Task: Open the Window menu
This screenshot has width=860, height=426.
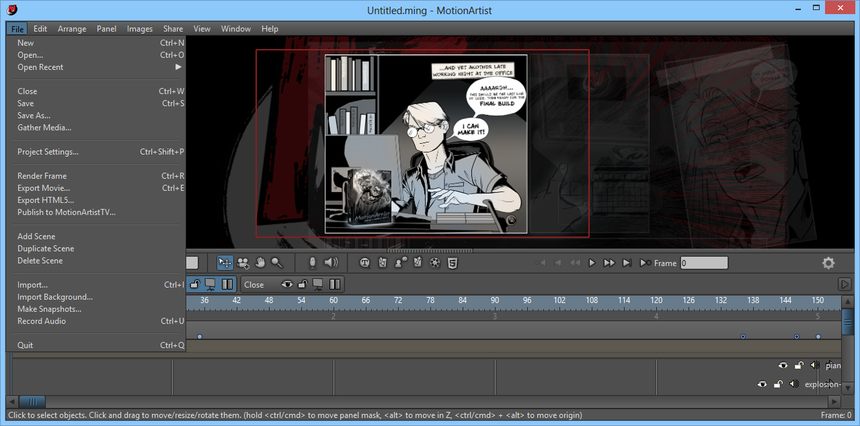Action: coord(236,29)
